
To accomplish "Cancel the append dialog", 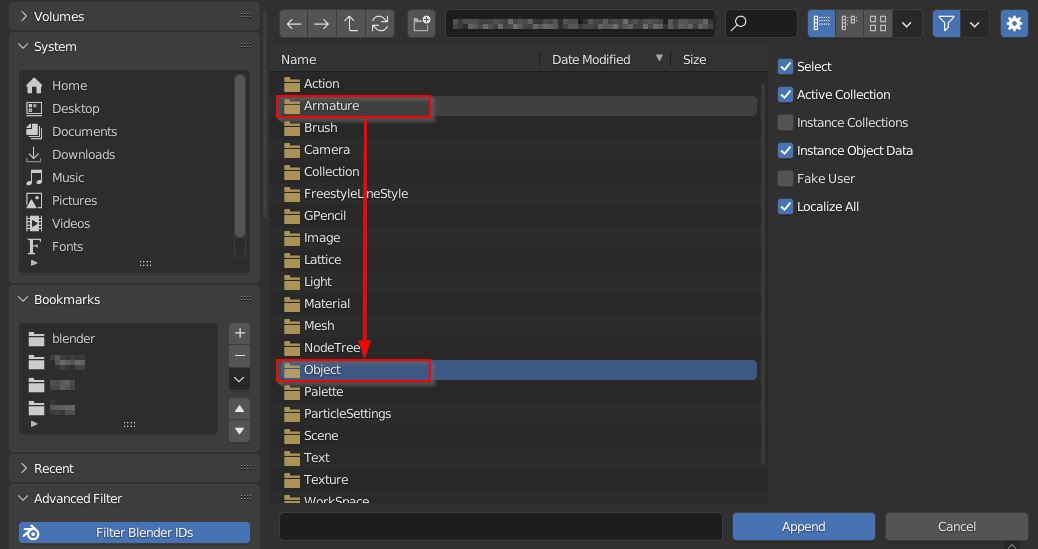I will [x=957, y=526].
